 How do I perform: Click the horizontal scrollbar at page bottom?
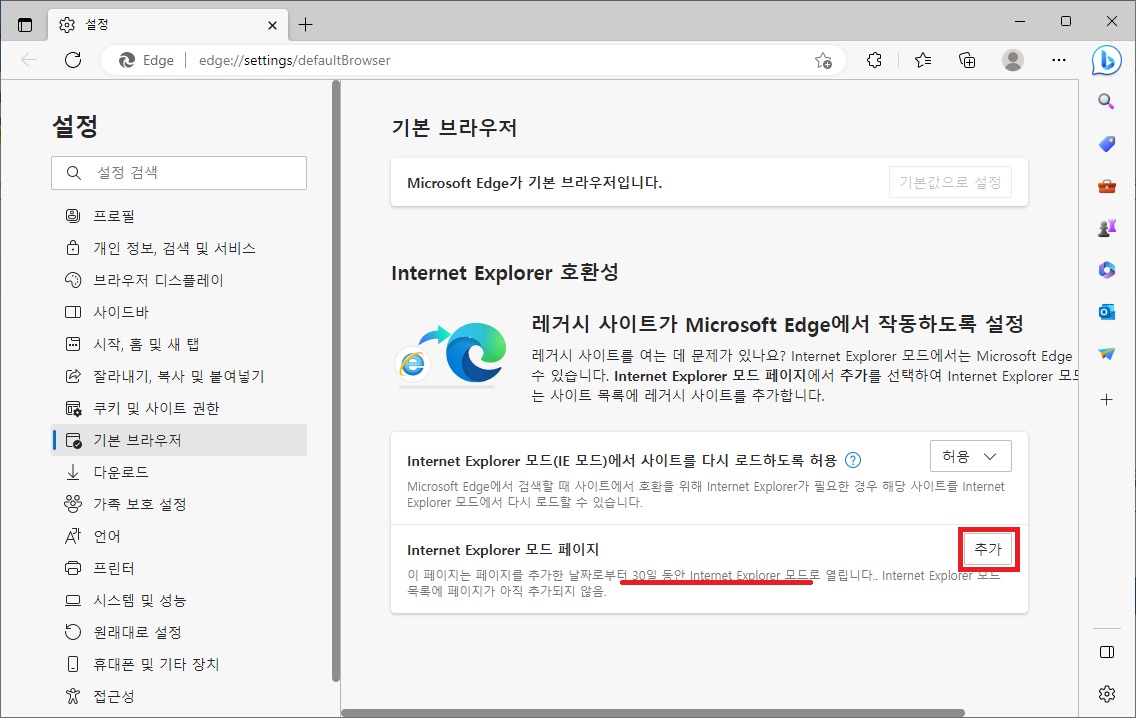pos(653,713)
